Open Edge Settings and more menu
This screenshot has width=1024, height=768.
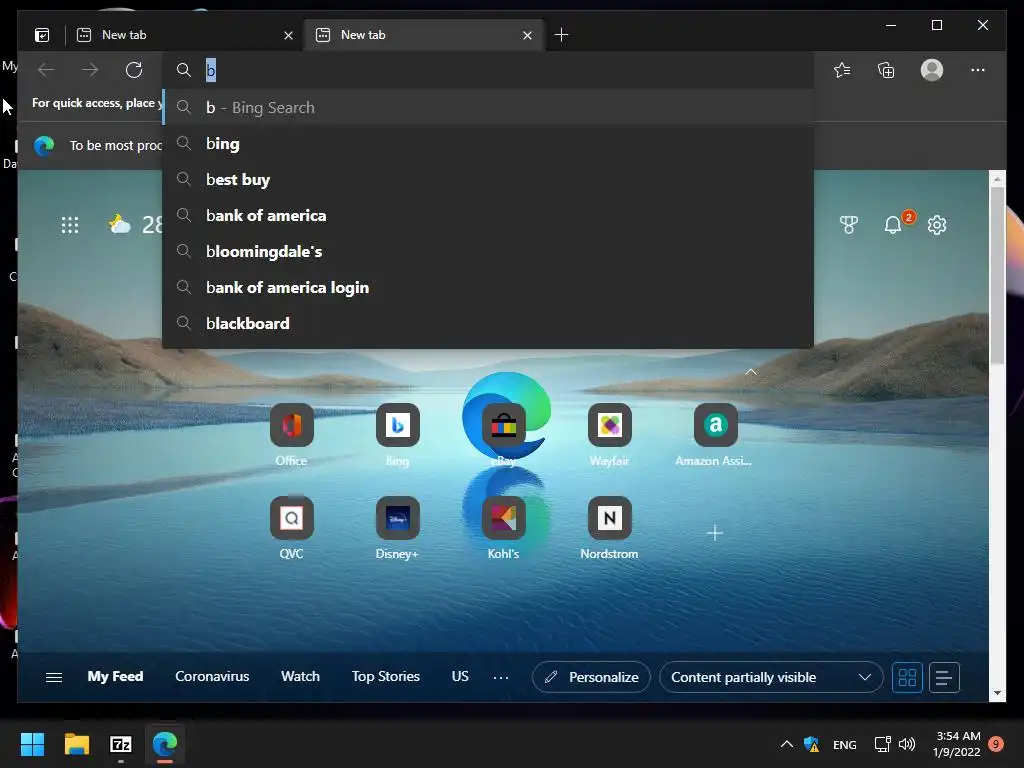(978, 70)
